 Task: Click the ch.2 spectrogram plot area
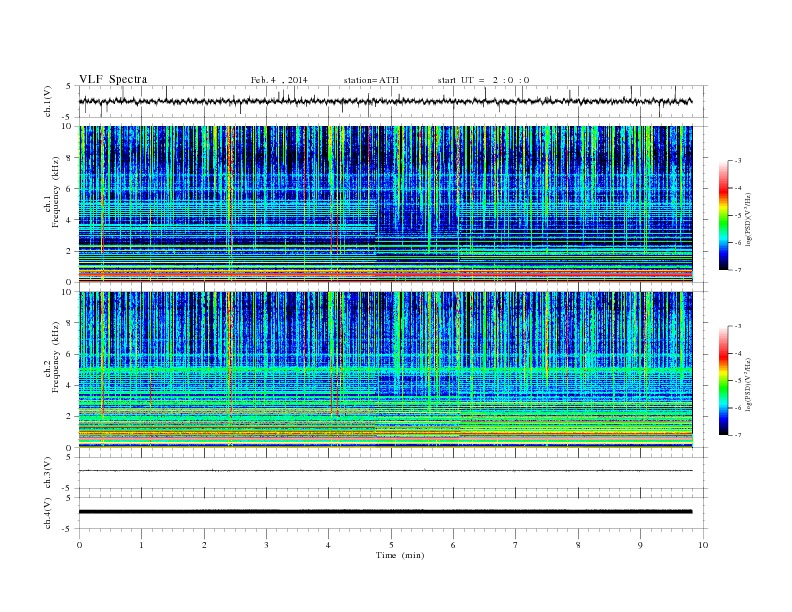(x=385, y=369)
